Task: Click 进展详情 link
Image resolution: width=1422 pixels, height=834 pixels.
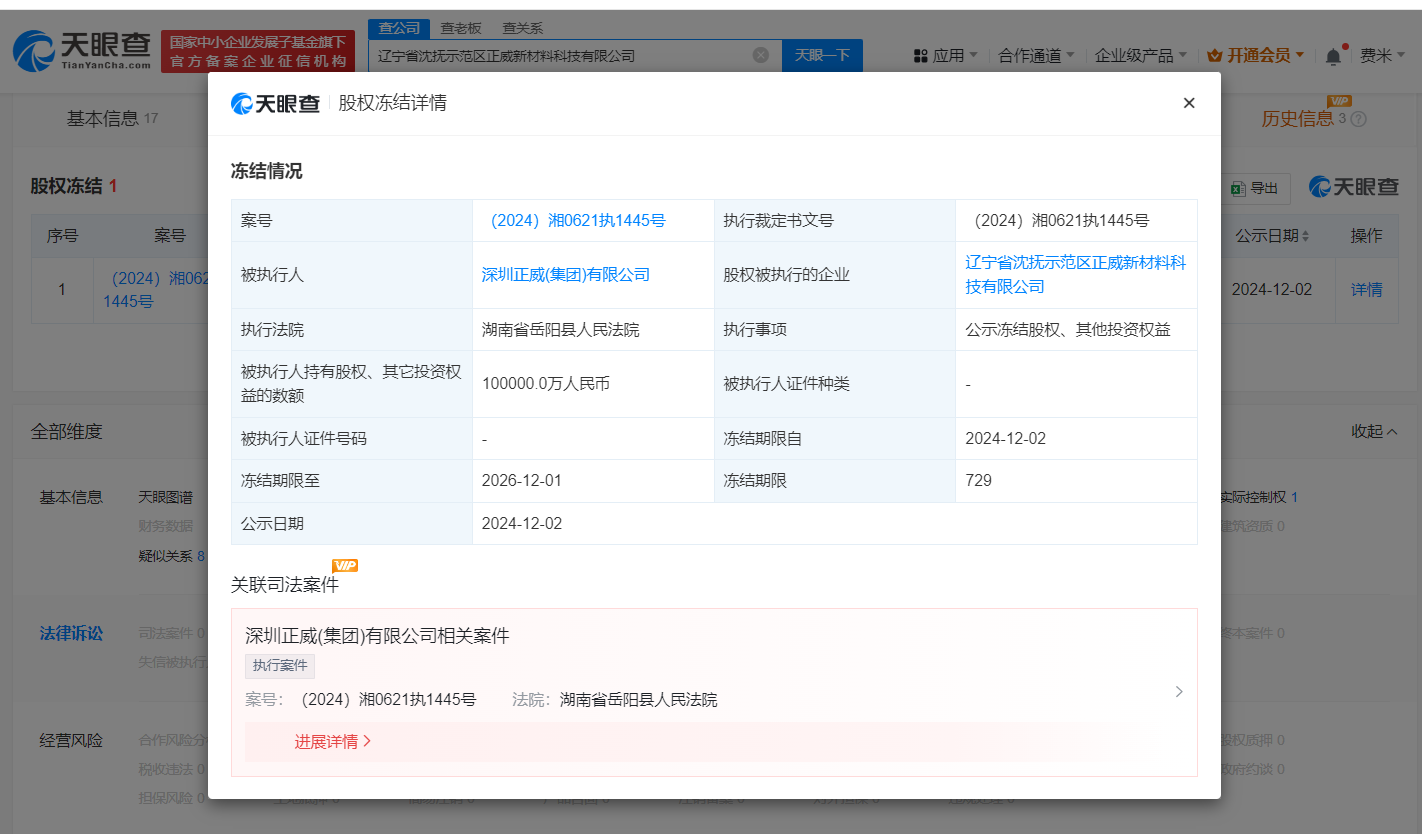Action: (333, 742)
